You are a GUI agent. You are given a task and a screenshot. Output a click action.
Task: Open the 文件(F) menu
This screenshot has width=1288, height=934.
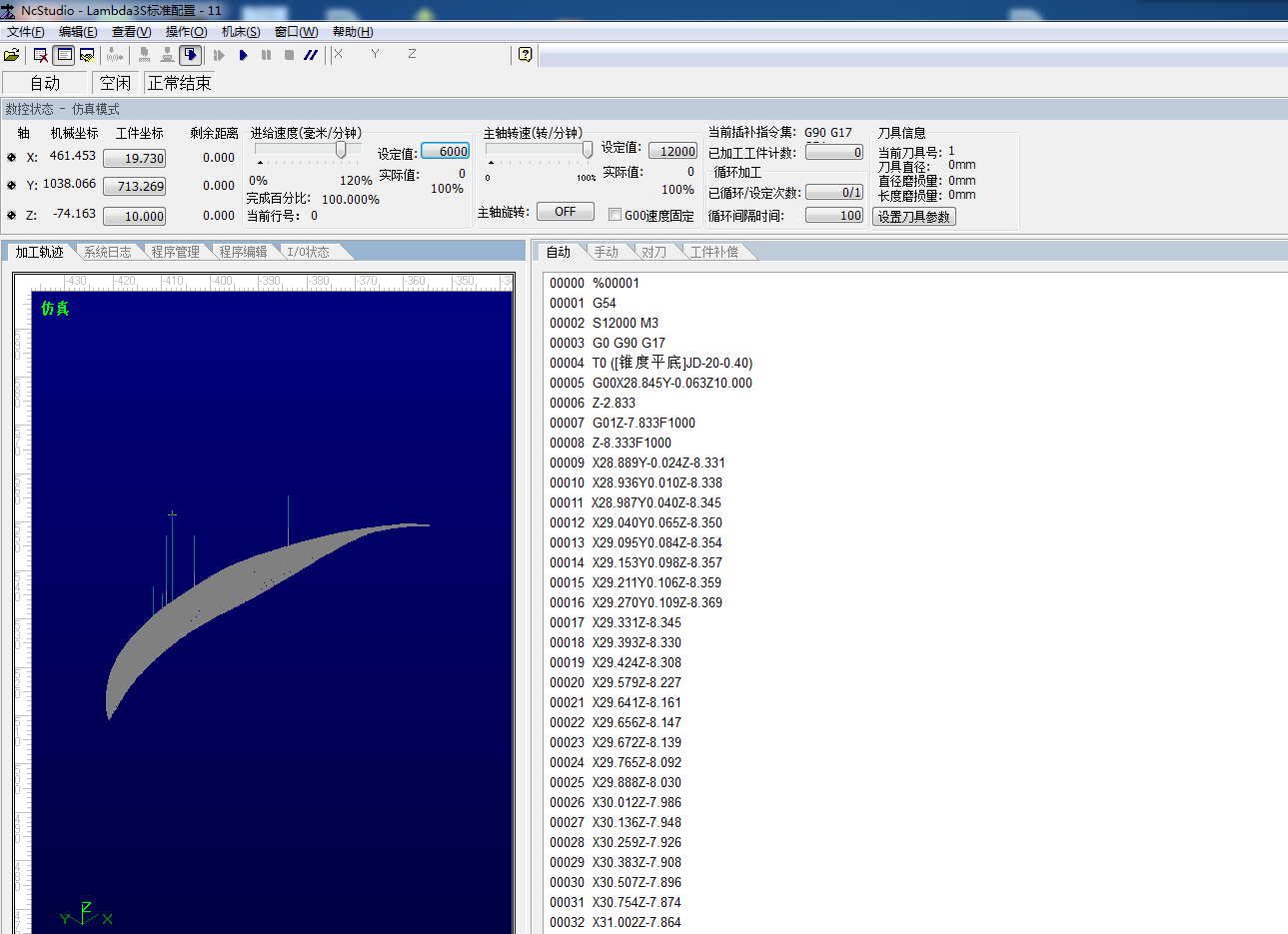click(x=25, y=32)
